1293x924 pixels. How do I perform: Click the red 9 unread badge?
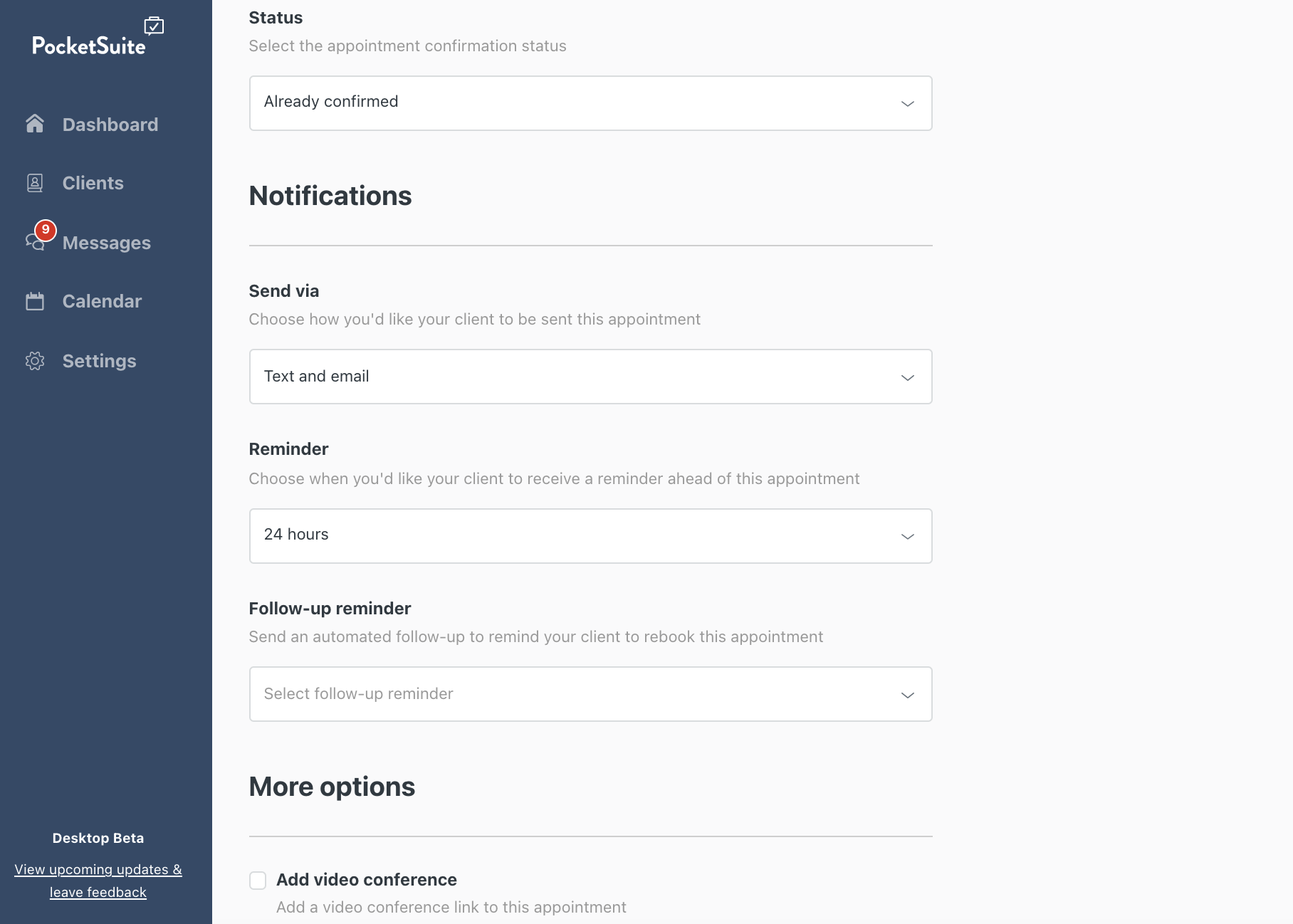[x=46, y=230]
